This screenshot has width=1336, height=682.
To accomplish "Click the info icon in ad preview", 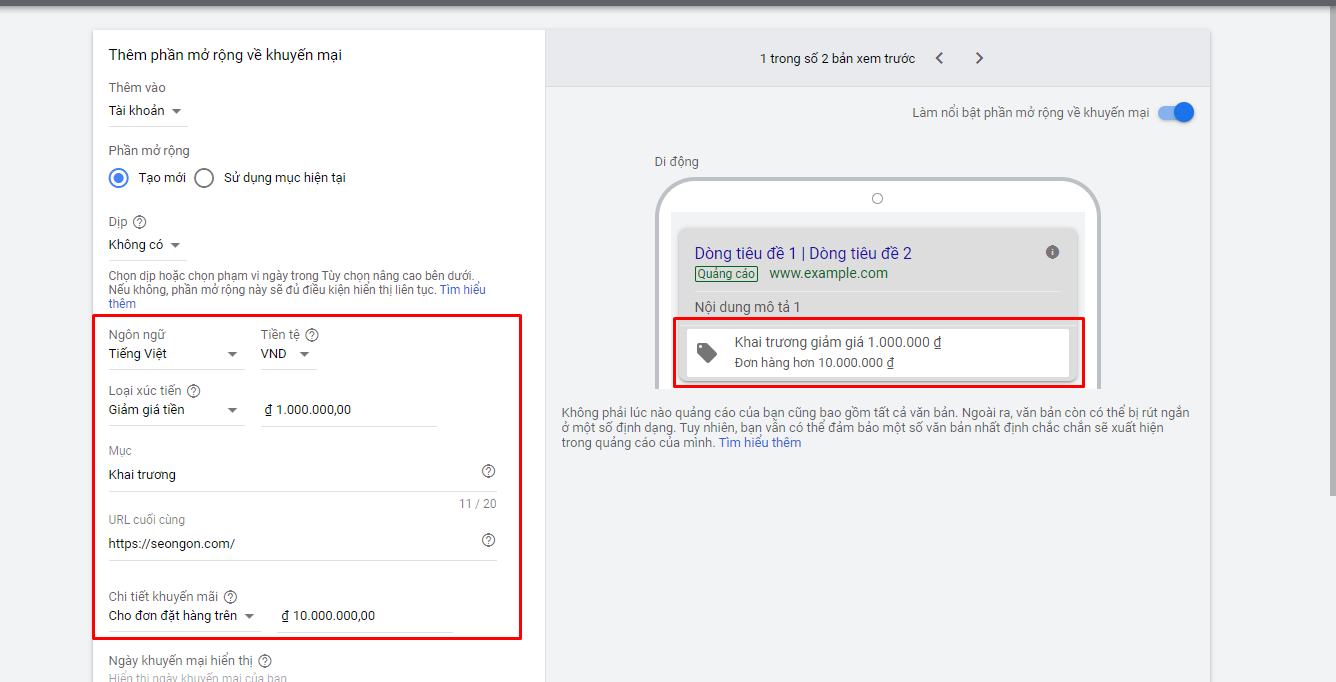I will 1052,252.
